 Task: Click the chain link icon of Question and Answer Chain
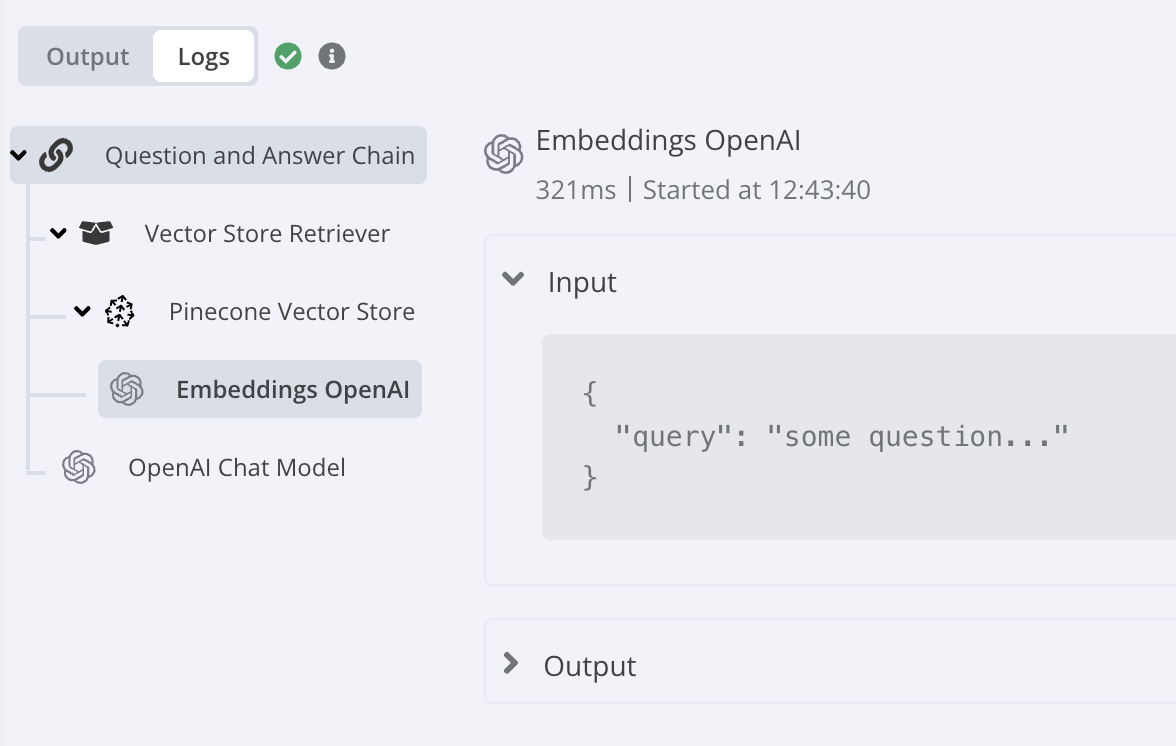56,155
